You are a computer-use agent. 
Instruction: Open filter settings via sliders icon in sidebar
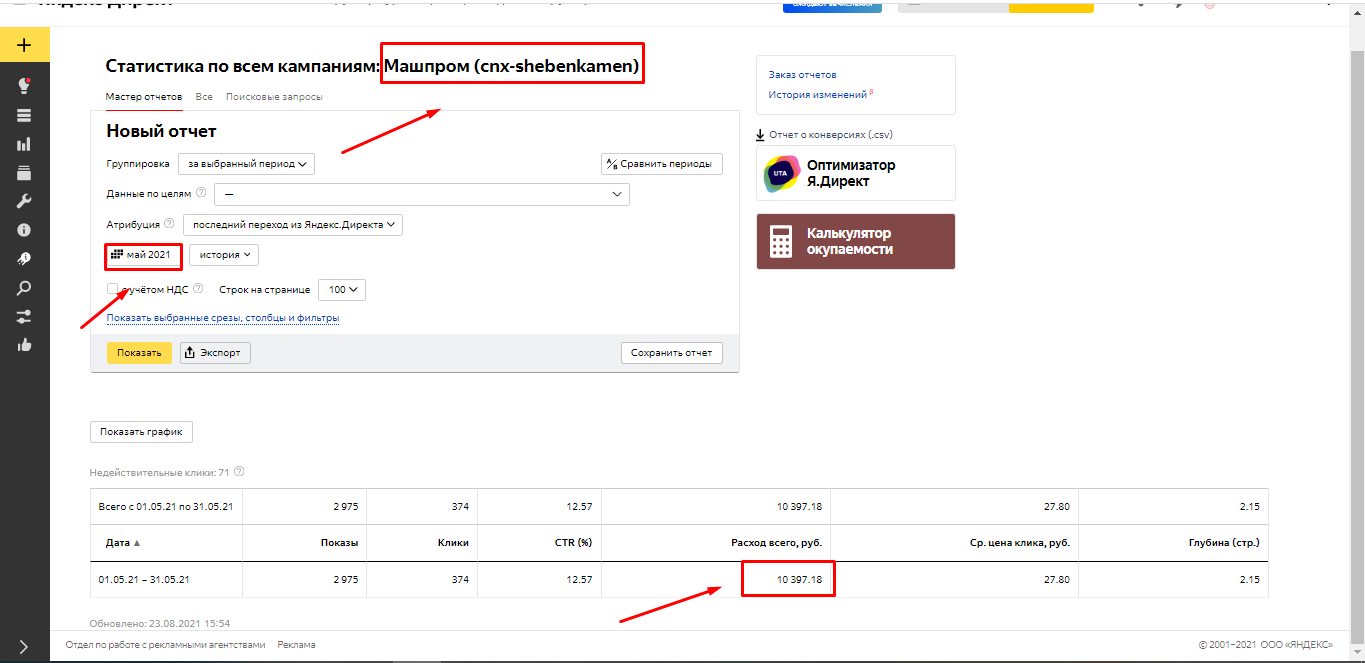click(24, 315)
